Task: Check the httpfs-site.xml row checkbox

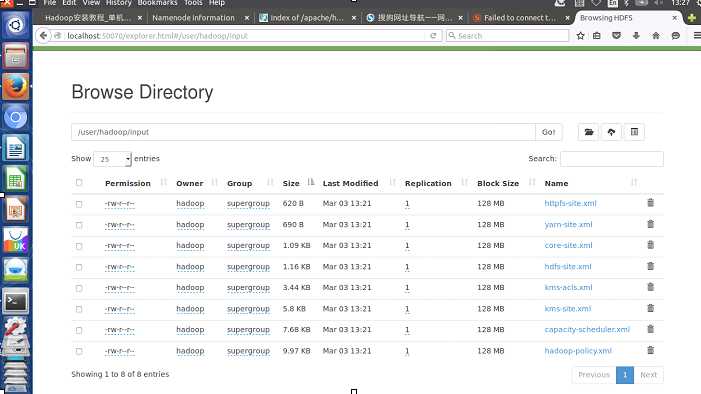Action: coord(79,204)
